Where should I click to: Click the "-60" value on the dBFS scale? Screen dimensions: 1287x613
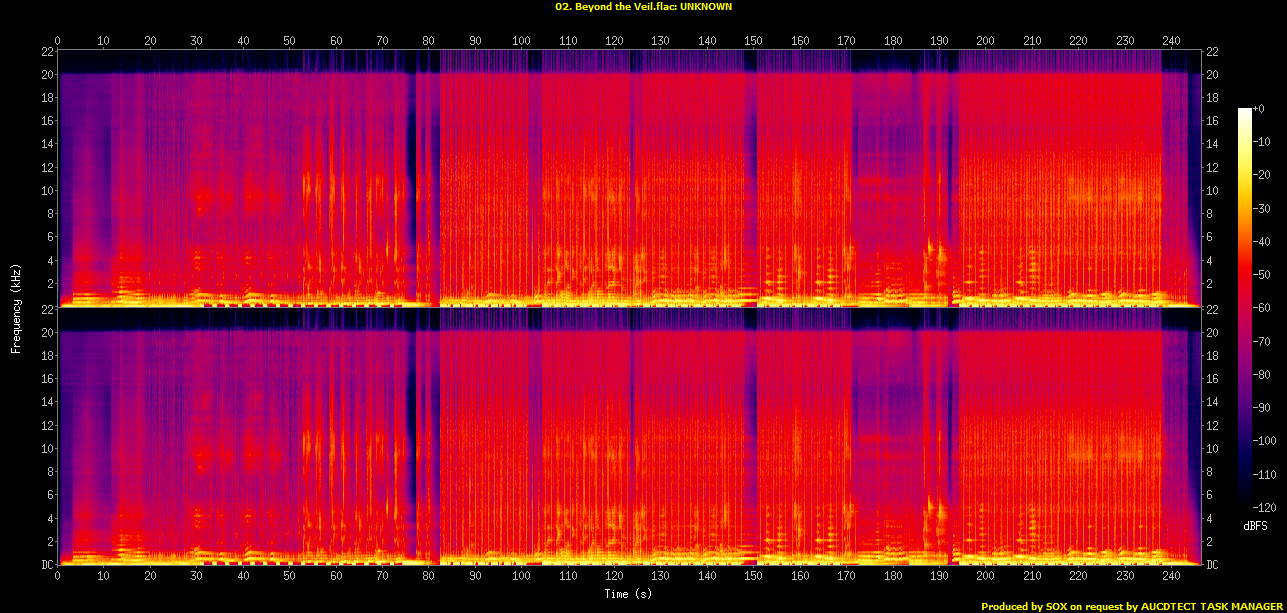tap(1264, 308)
